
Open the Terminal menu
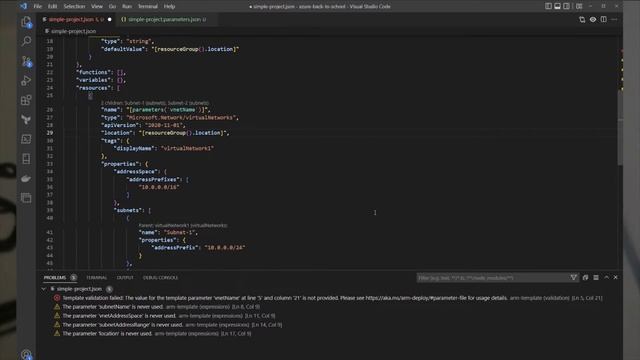click(148, 6)
